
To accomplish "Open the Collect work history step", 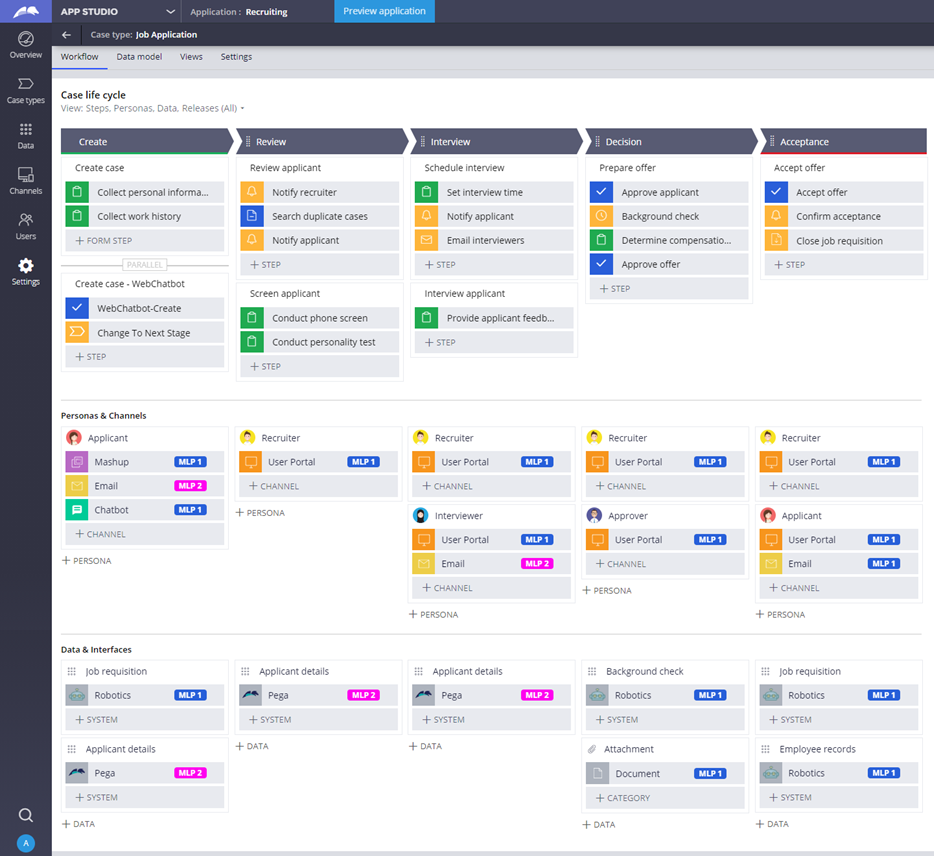I will pos(145,216).
